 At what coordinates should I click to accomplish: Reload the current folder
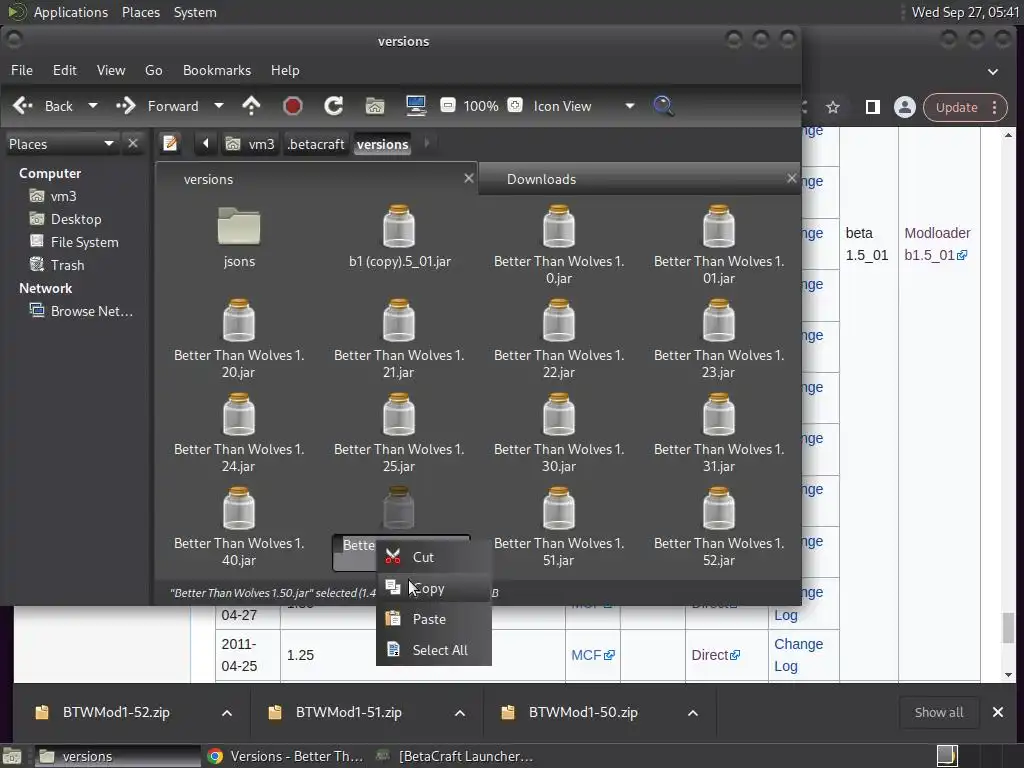pyautogui.click(x=334, y=106)
